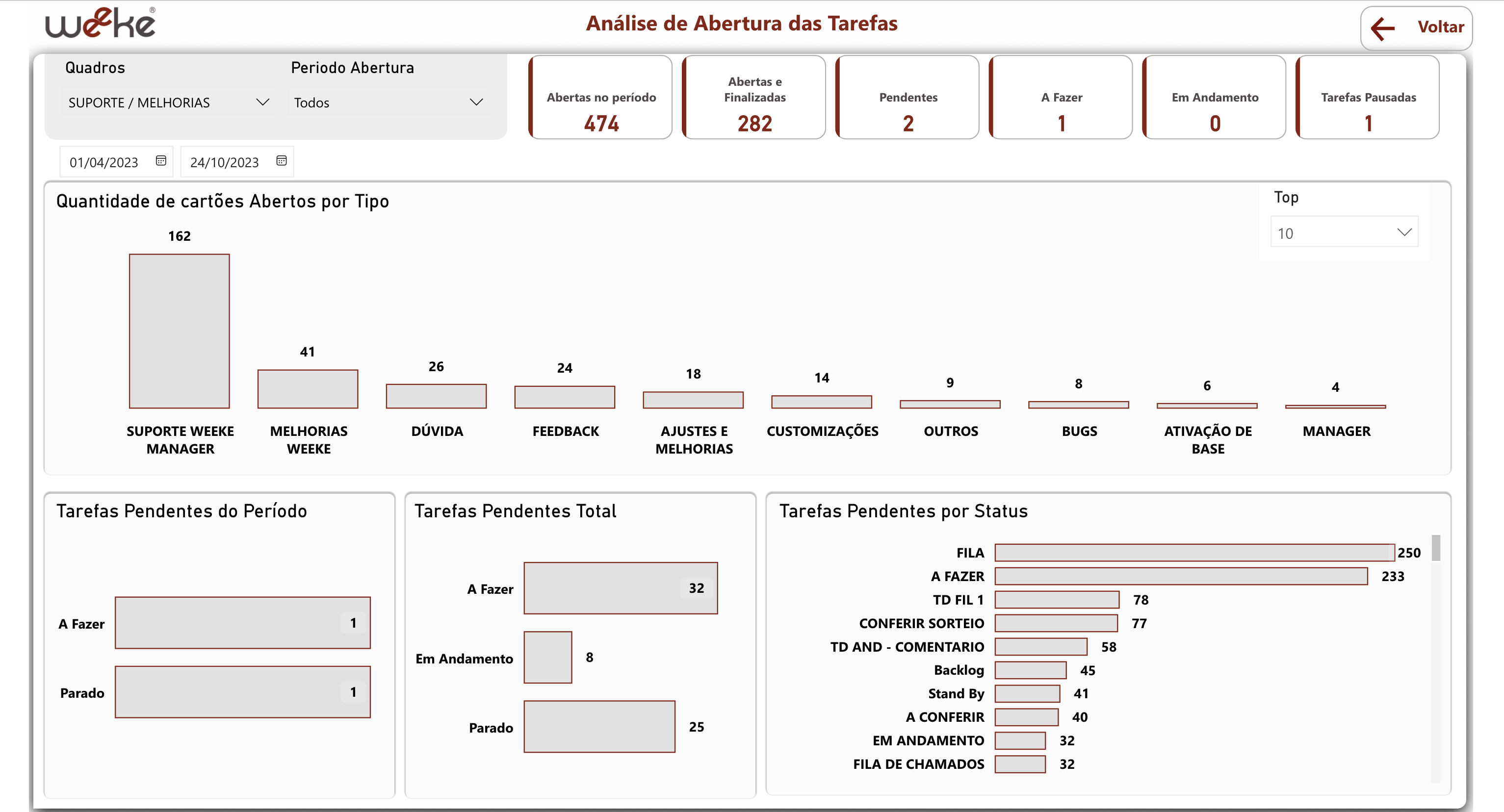Viewport: 1504px width, 812px height.
Task: Expand the Periodo Abertura dropdown
Action: (x=476, y=102)
